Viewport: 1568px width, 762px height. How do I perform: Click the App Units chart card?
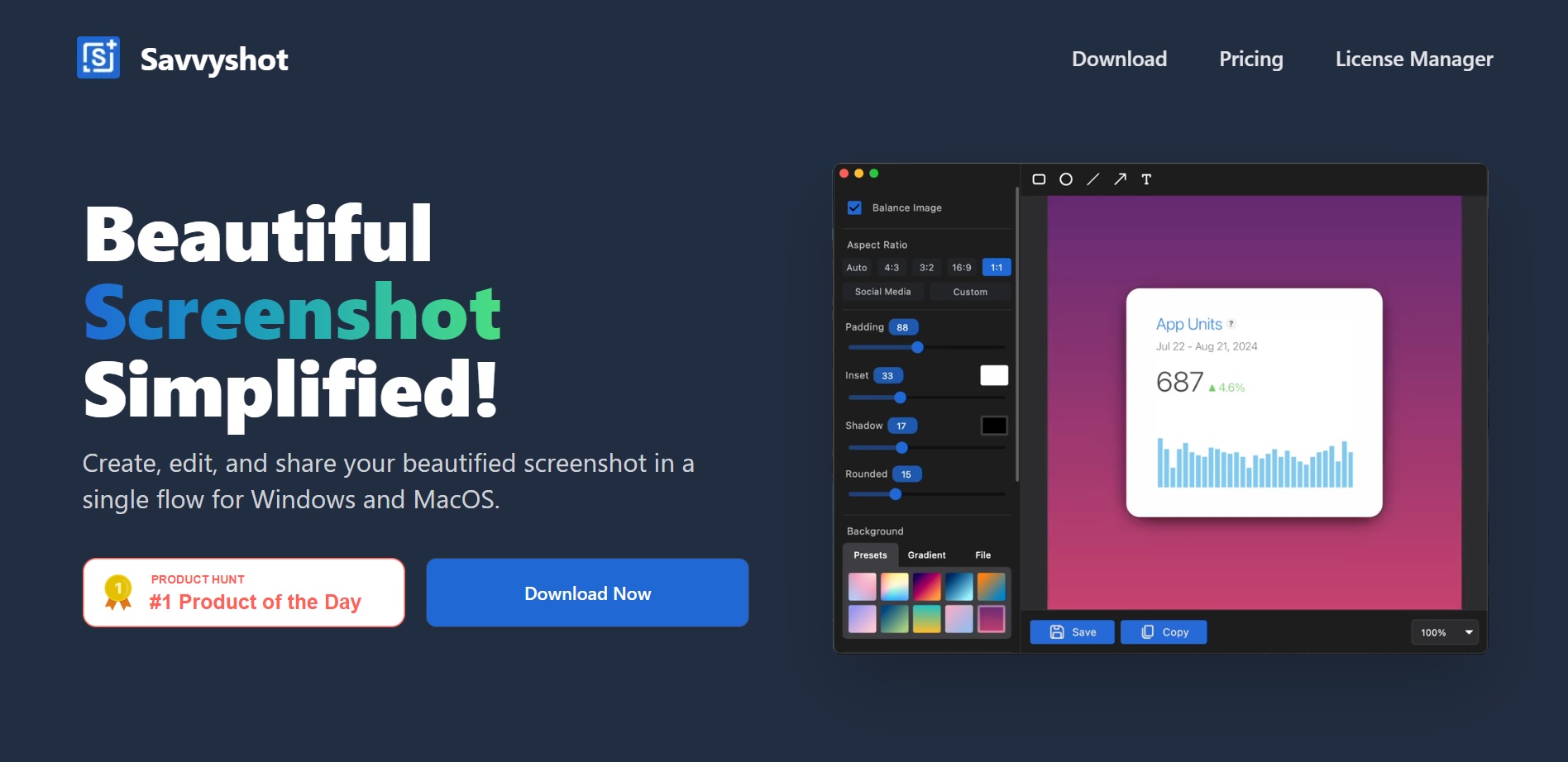(x=1254, y=402)
